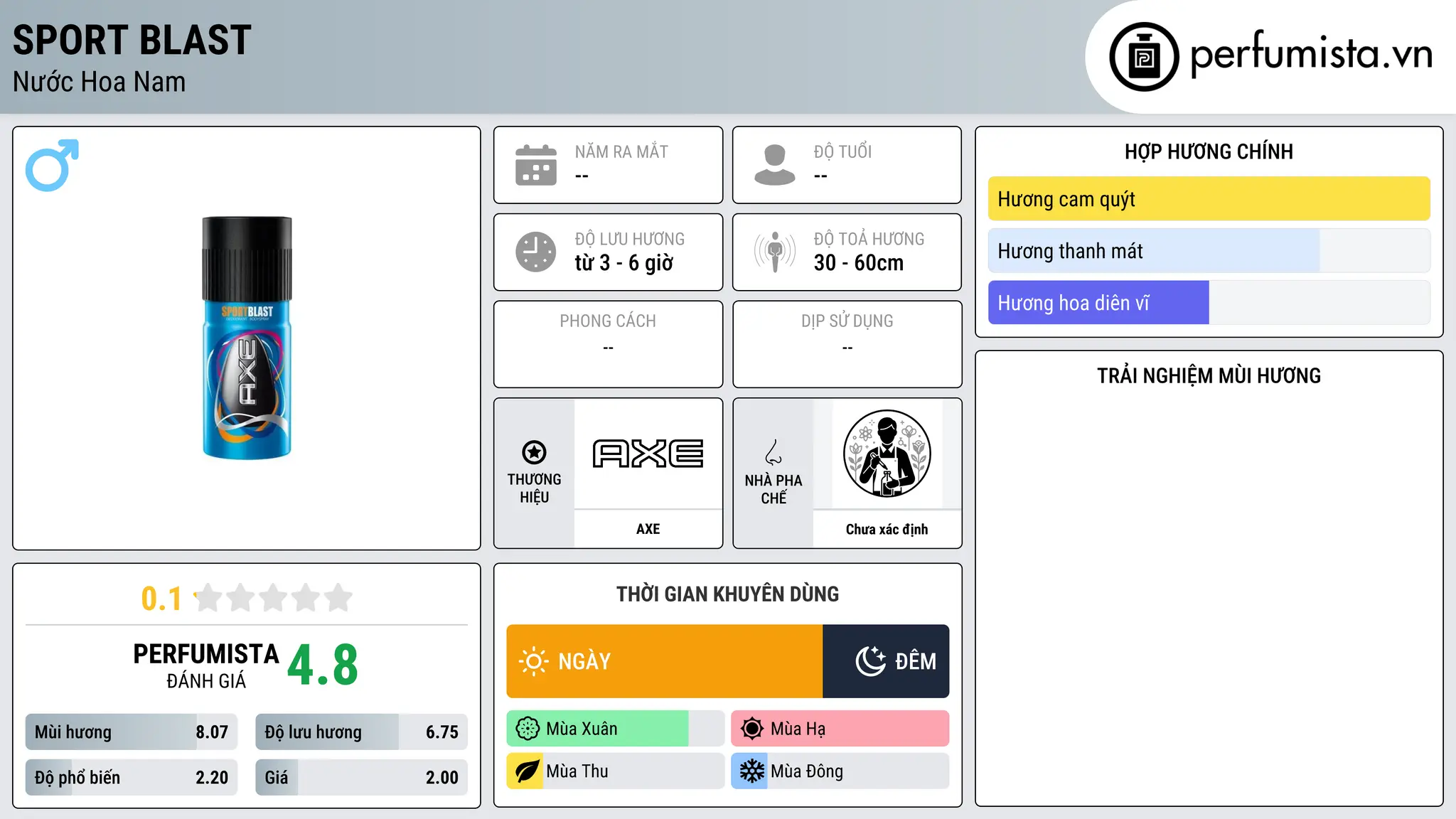Click the gray star rating row
Viewport: 1456px width, 819px height.
pyautogui.click(x=274, y=598)
